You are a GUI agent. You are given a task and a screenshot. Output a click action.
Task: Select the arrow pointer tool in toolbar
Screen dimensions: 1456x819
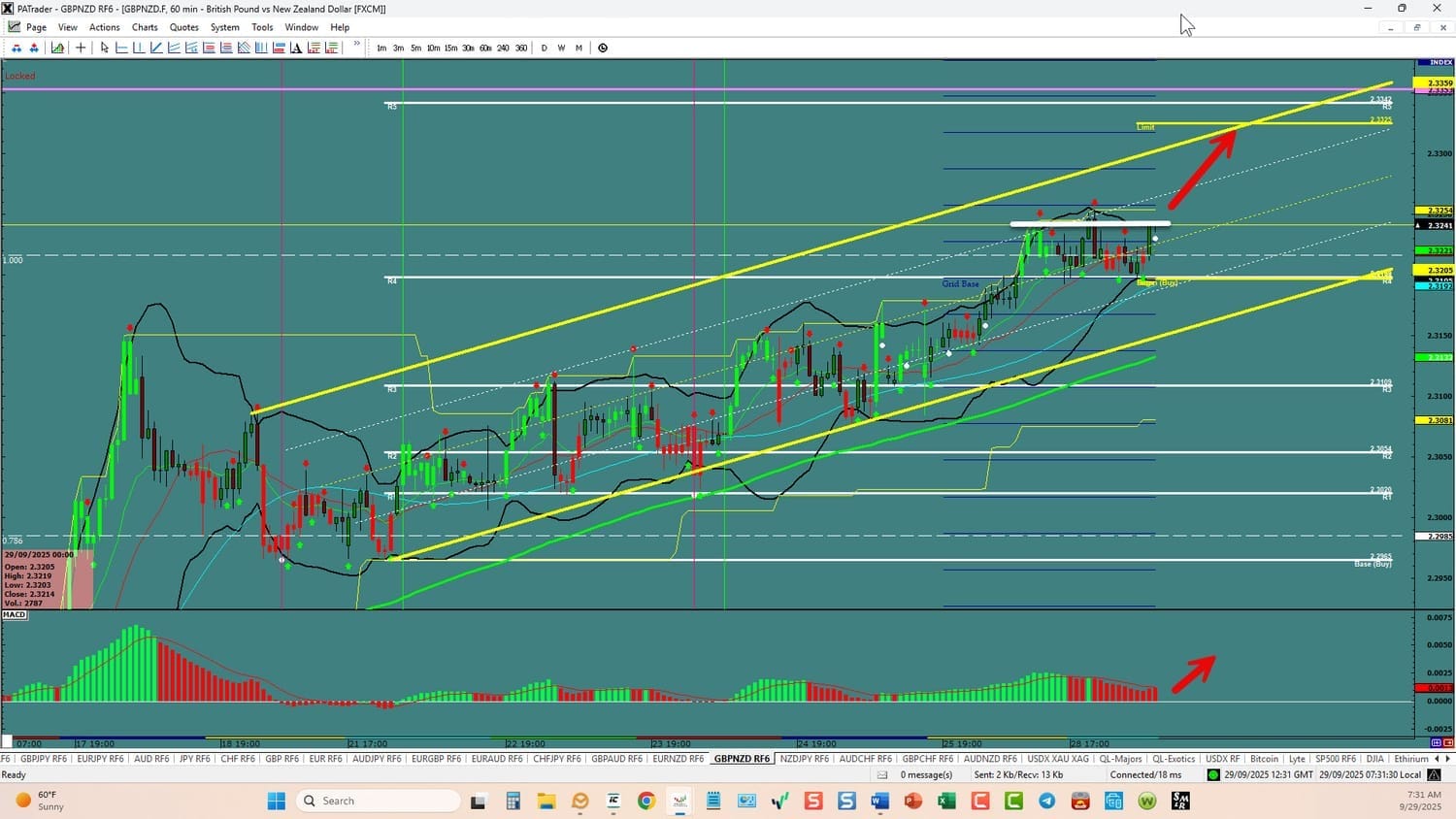pos(105,48)
